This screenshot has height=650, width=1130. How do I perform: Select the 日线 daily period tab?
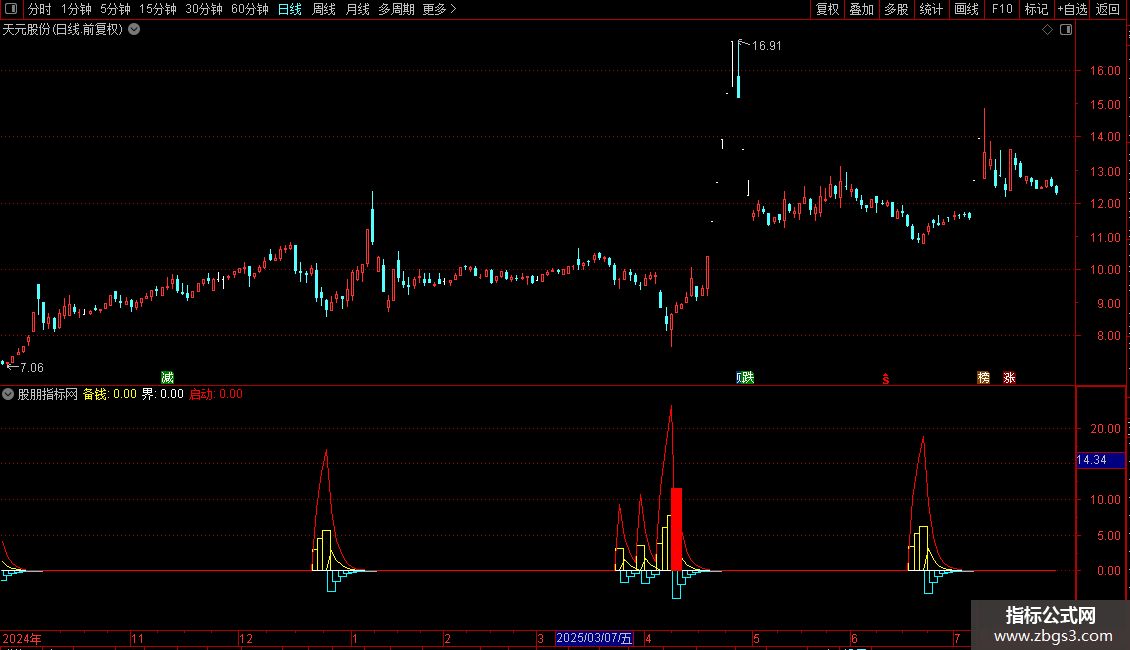[290, 9]
